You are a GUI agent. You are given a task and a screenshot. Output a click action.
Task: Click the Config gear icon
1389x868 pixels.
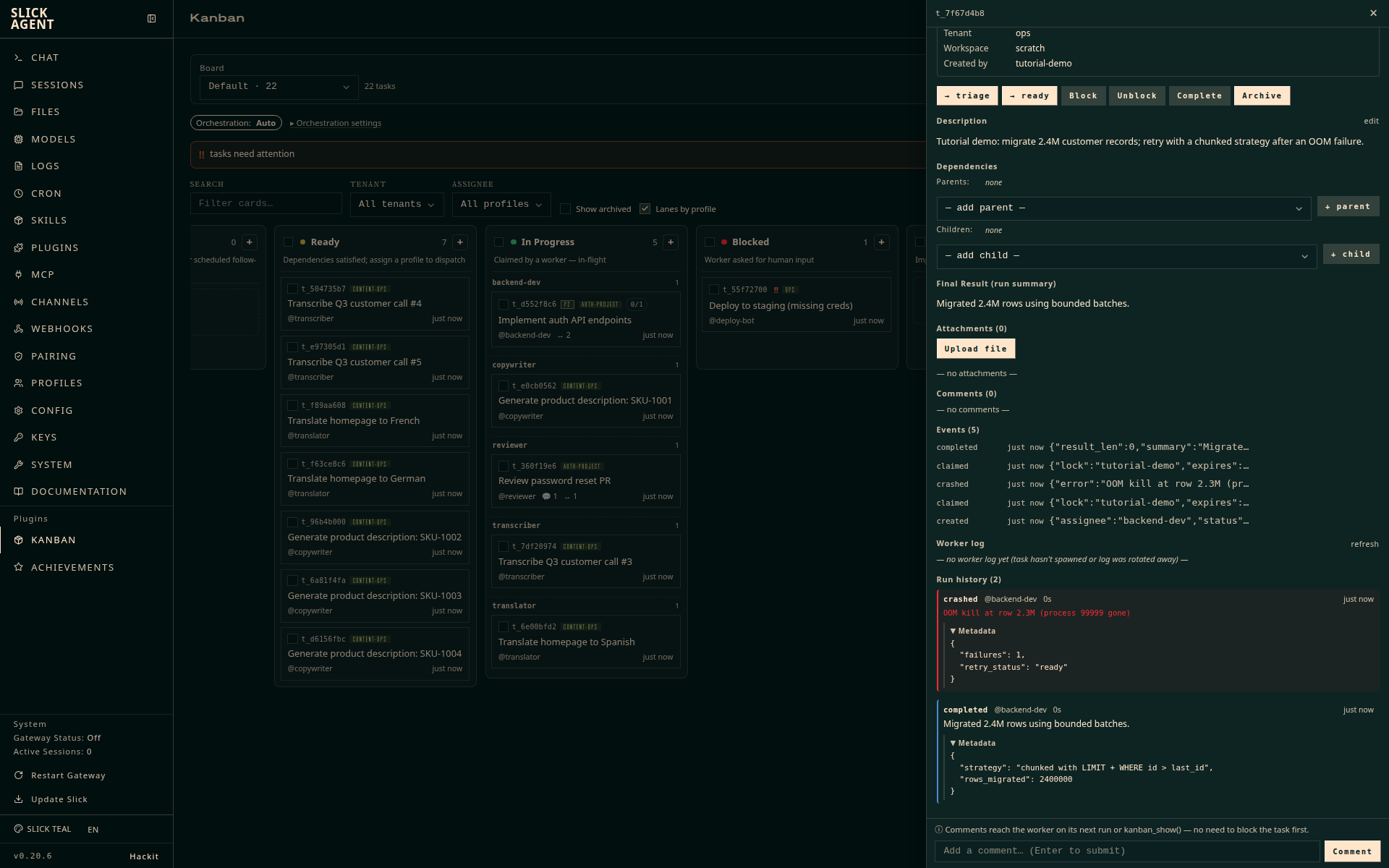(x=19, y=410)
